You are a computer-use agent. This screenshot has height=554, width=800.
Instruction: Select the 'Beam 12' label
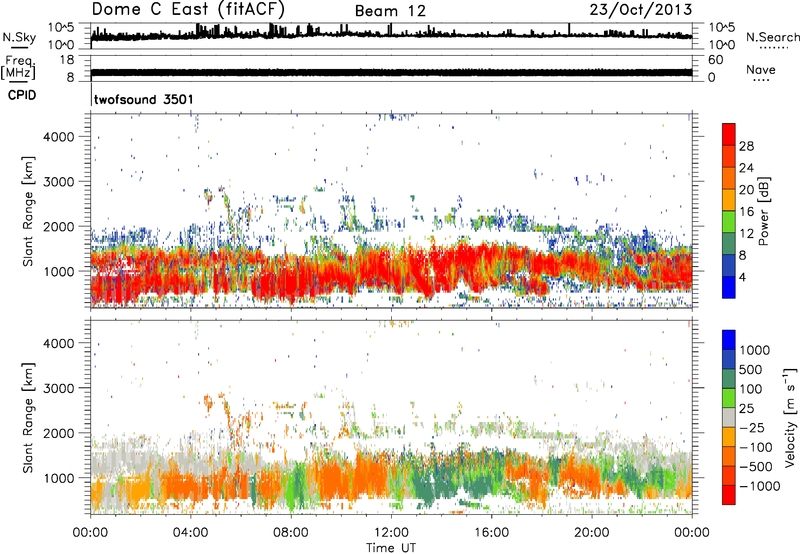(x=390, y=11)
